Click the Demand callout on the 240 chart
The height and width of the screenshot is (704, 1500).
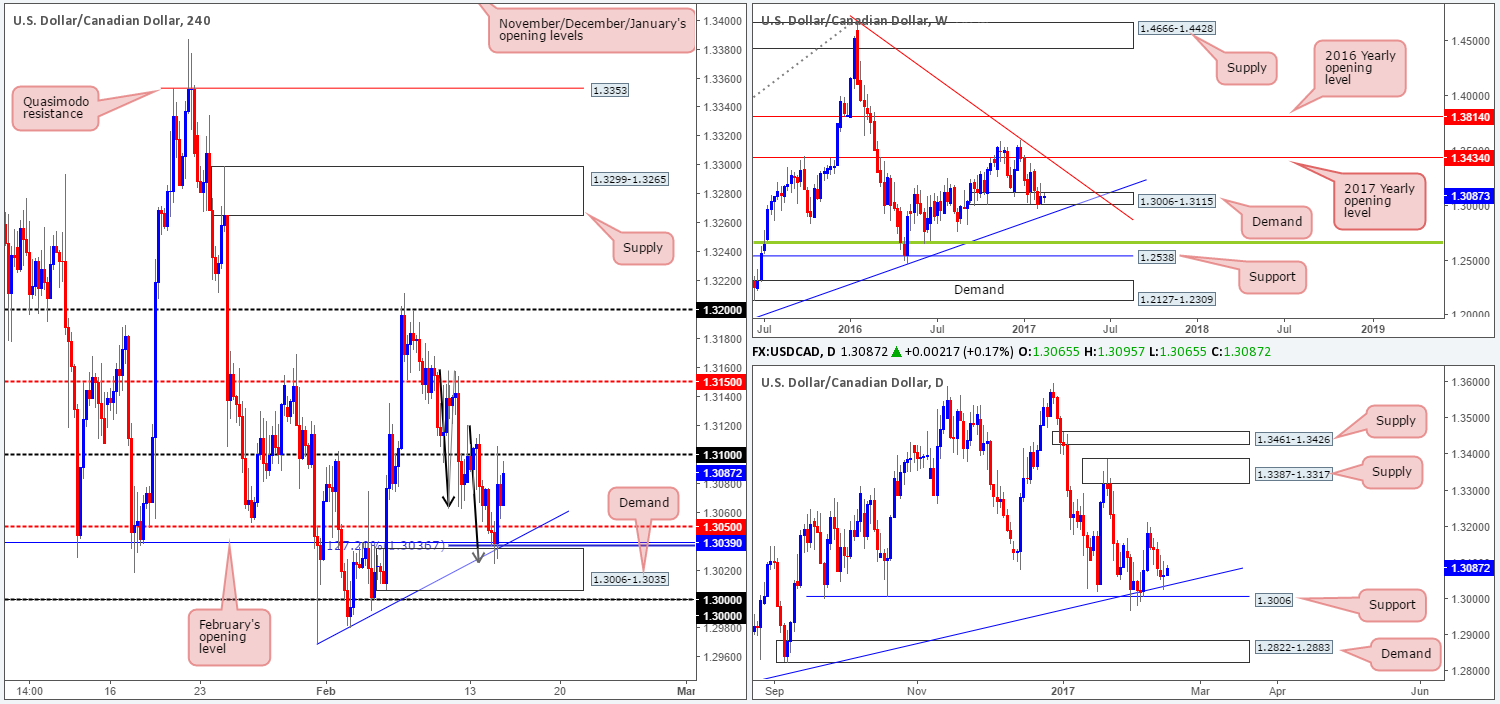click(x=643, y=502)
